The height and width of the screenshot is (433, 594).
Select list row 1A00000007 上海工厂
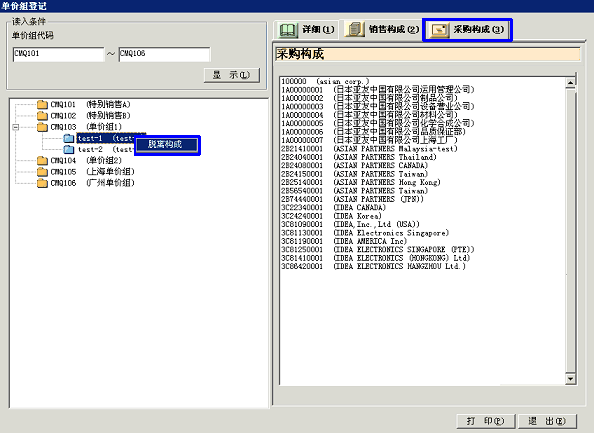tap(369, 140)
